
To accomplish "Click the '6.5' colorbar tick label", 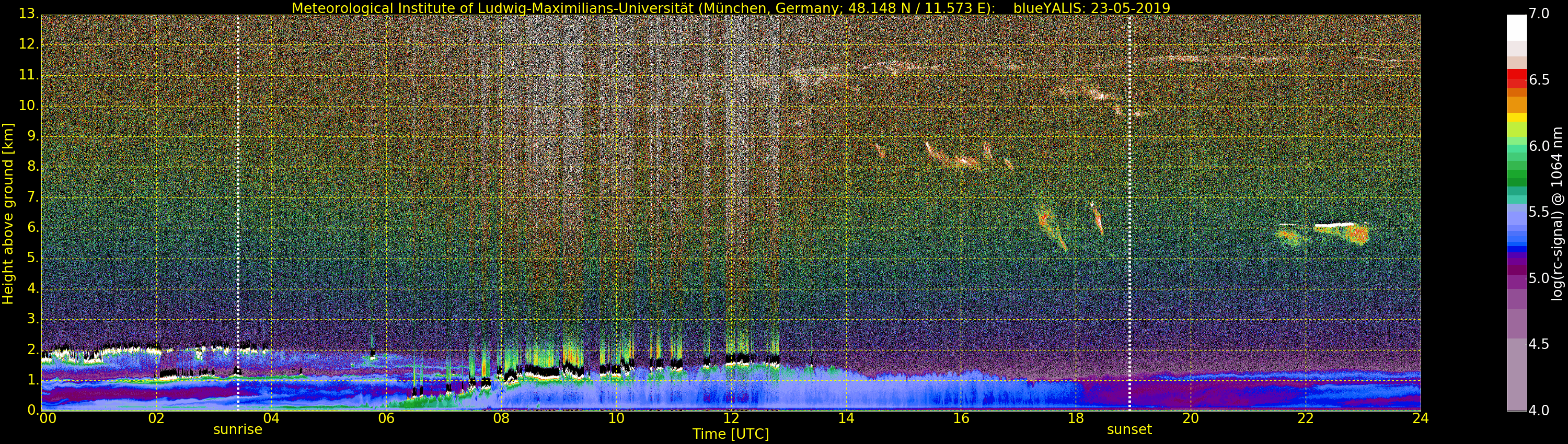I will [1539, 81].
